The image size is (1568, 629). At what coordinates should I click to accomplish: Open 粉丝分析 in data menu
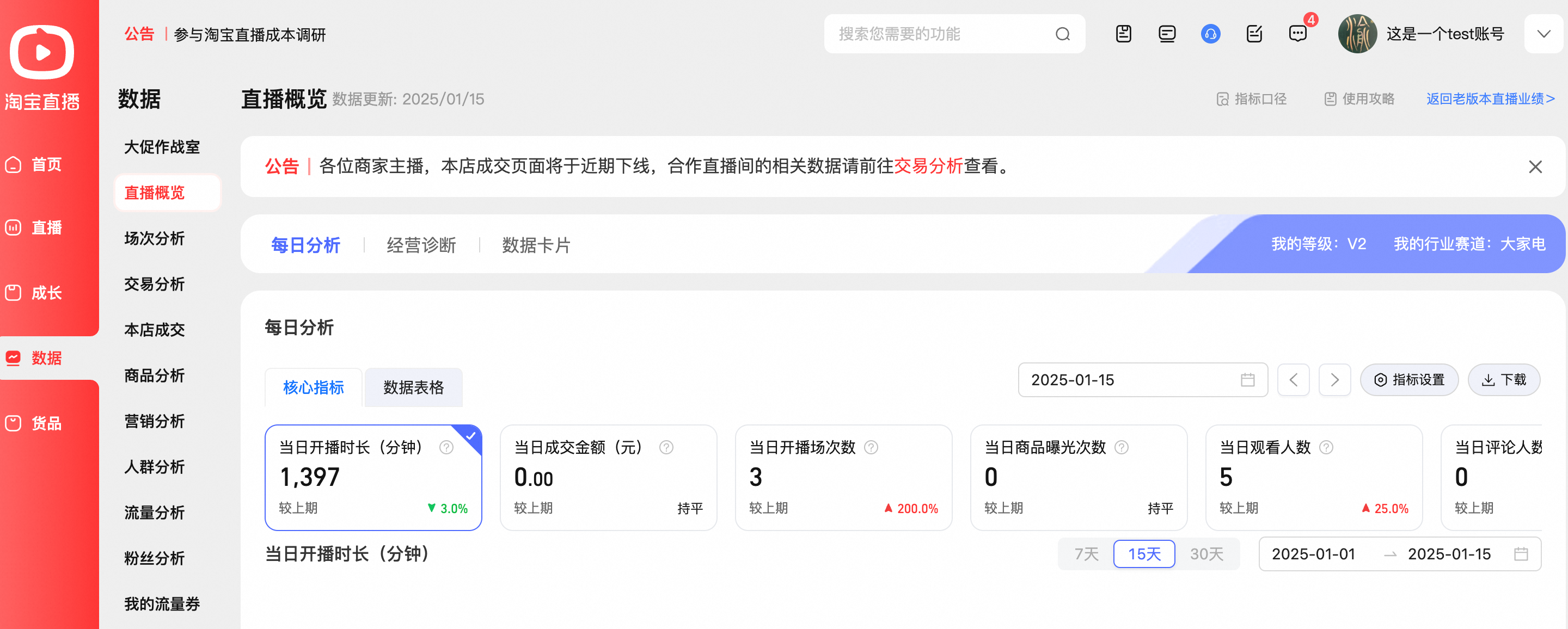(154, 558)
